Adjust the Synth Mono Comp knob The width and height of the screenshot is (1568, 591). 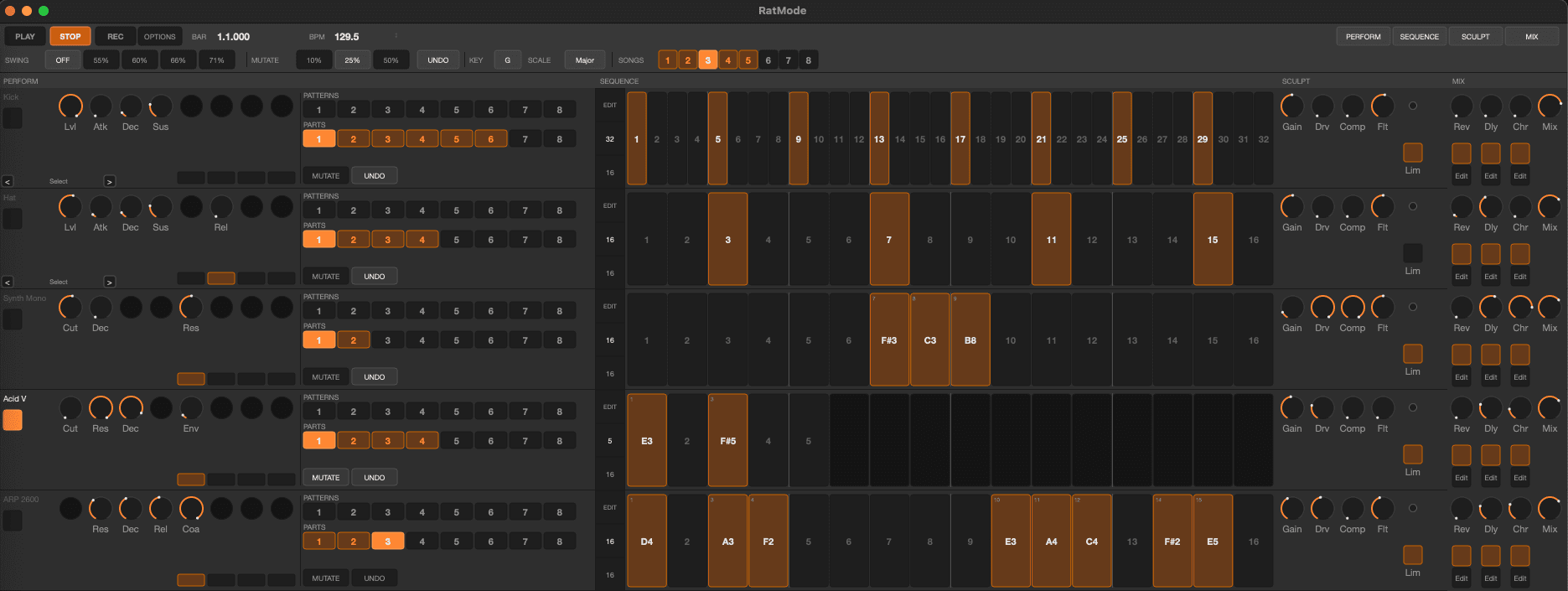(x=1353, y=308)
